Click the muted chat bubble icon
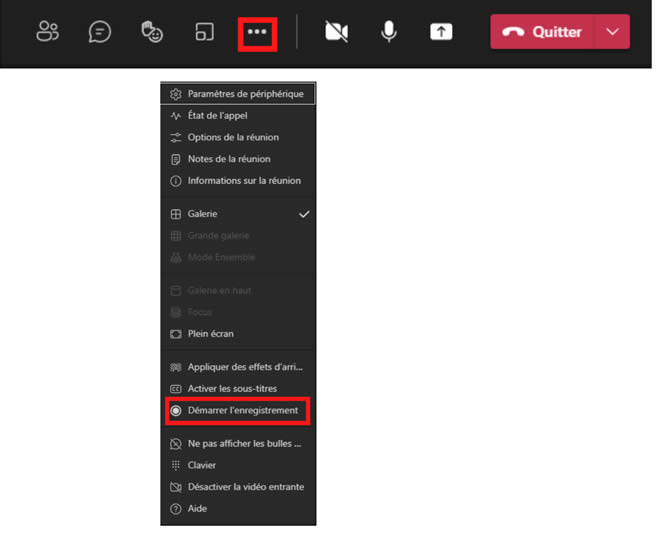This screenshot has height=548, width=659. coord(176,444)
